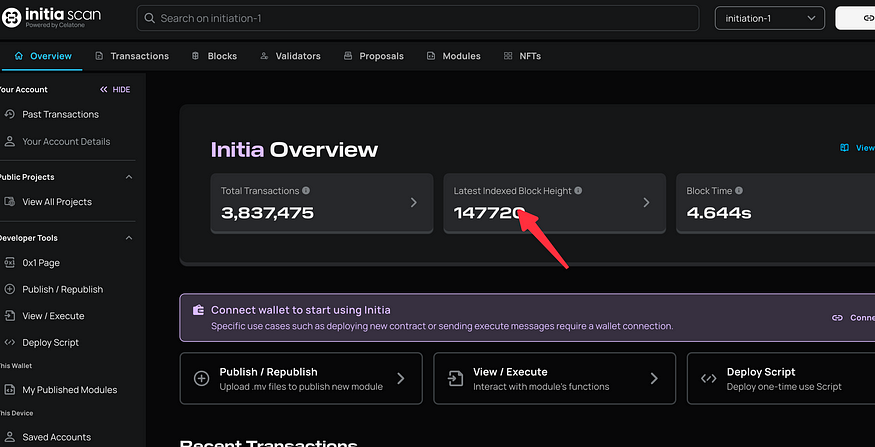Open the initiation-1 network dropdown
875x447 pixels.
coord(770,18)
